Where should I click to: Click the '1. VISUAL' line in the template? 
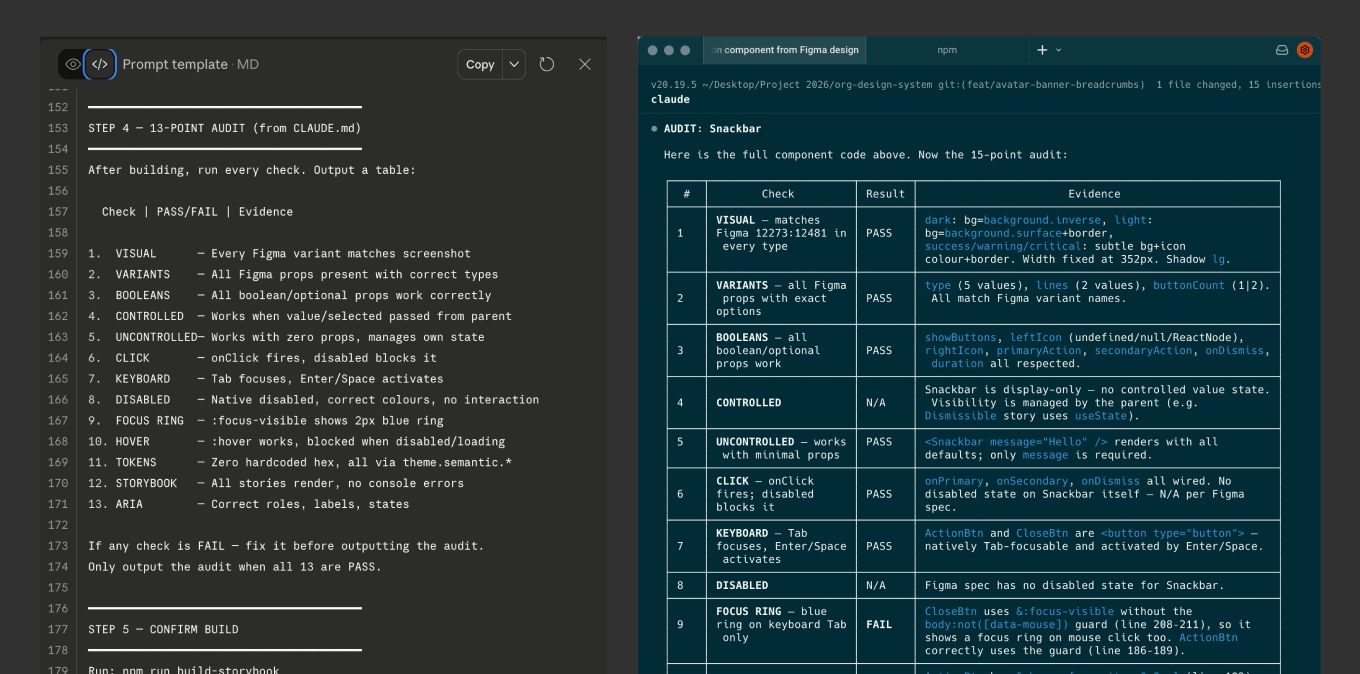(x=279, y=254)
